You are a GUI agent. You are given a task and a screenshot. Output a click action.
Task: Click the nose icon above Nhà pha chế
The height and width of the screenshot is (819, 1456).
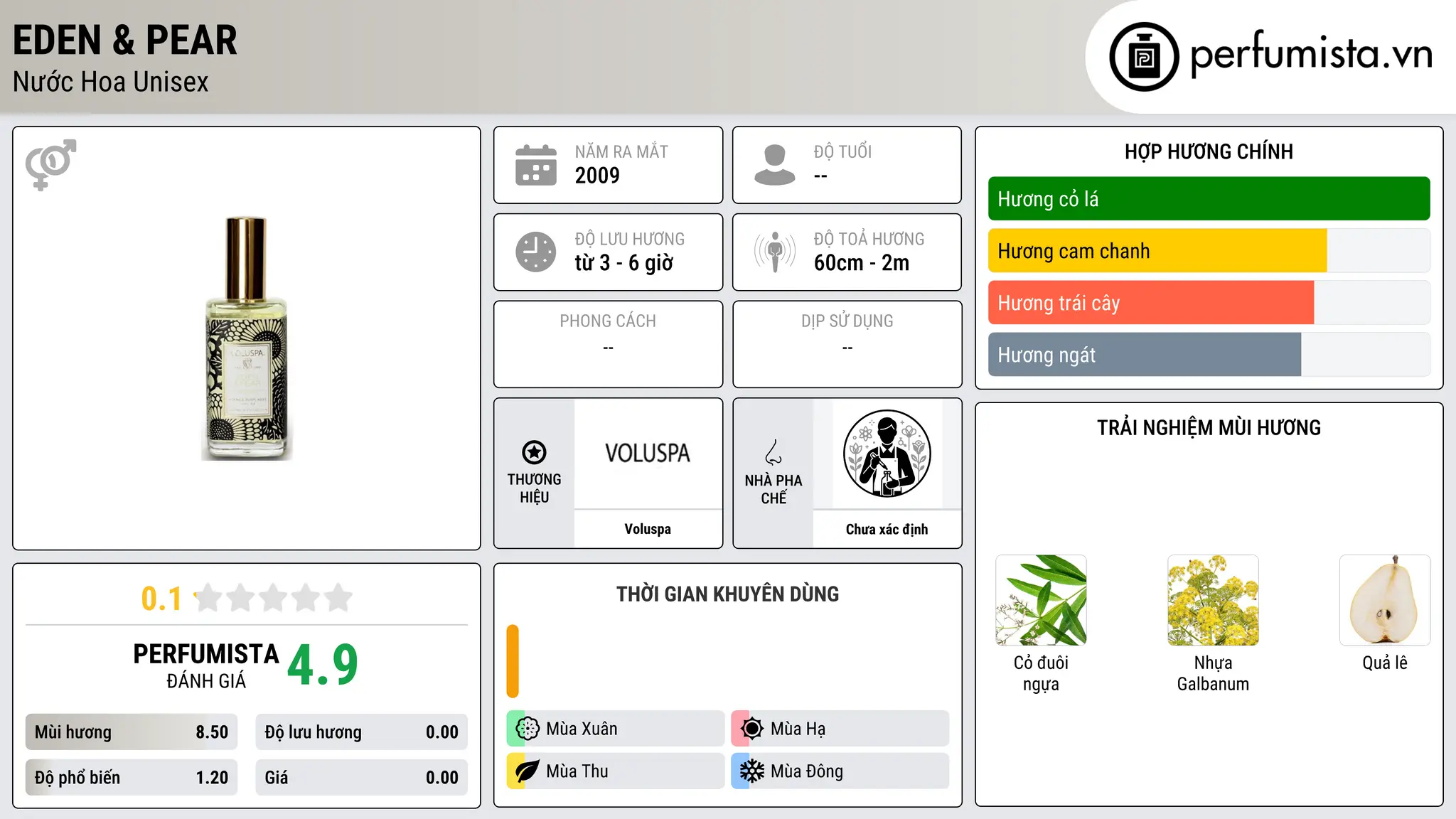click(773, 452)
